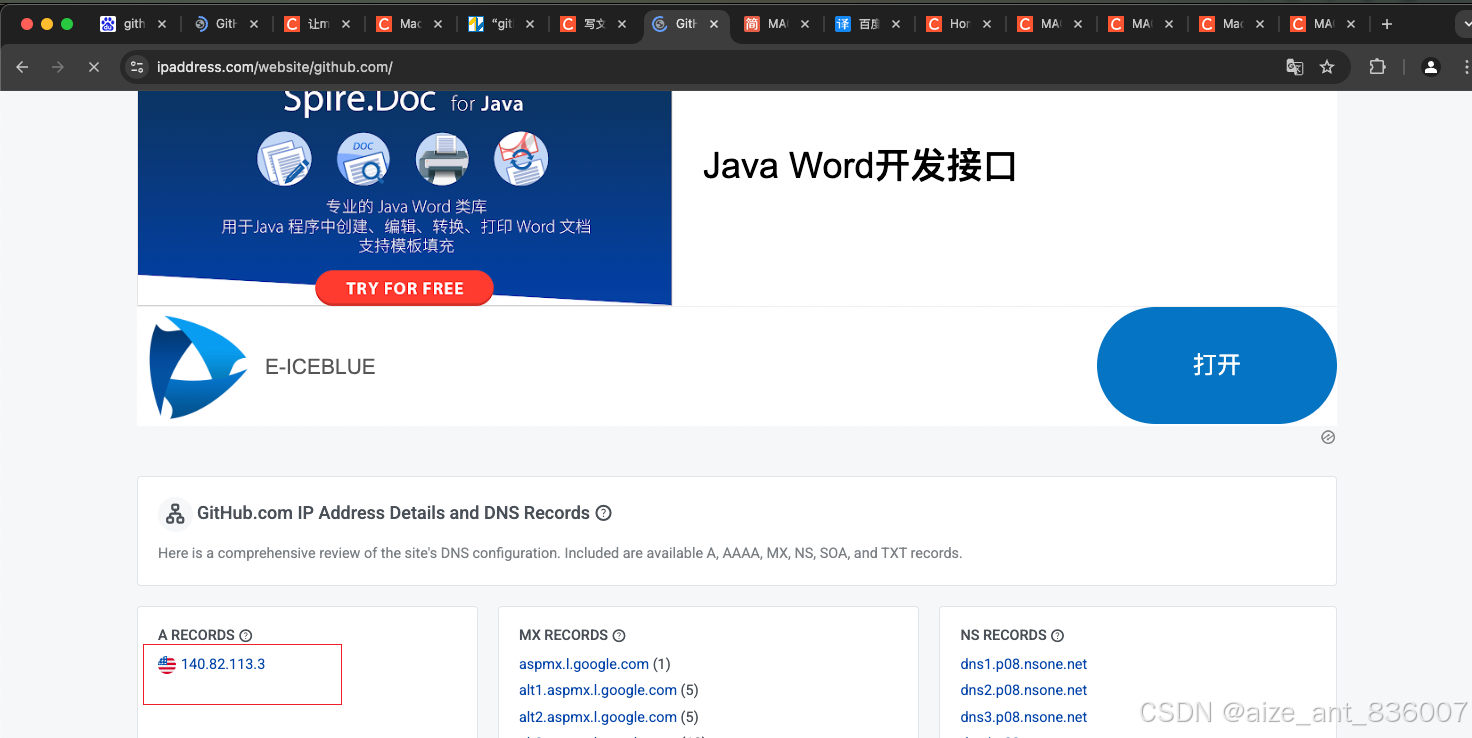Open the MX RECORDS help icon

coord(619,635)
